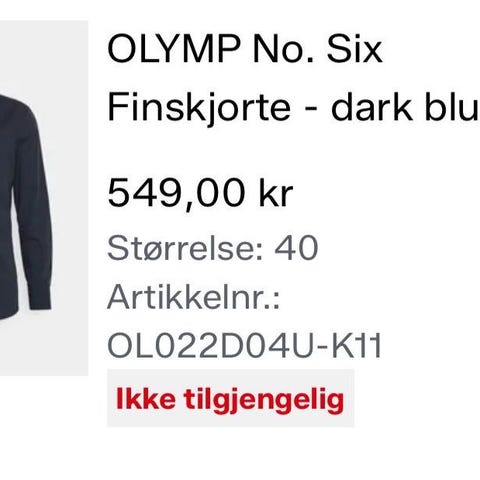Select the Artikkelnr. label
480x480 pixels.
(x=193, y=297)
